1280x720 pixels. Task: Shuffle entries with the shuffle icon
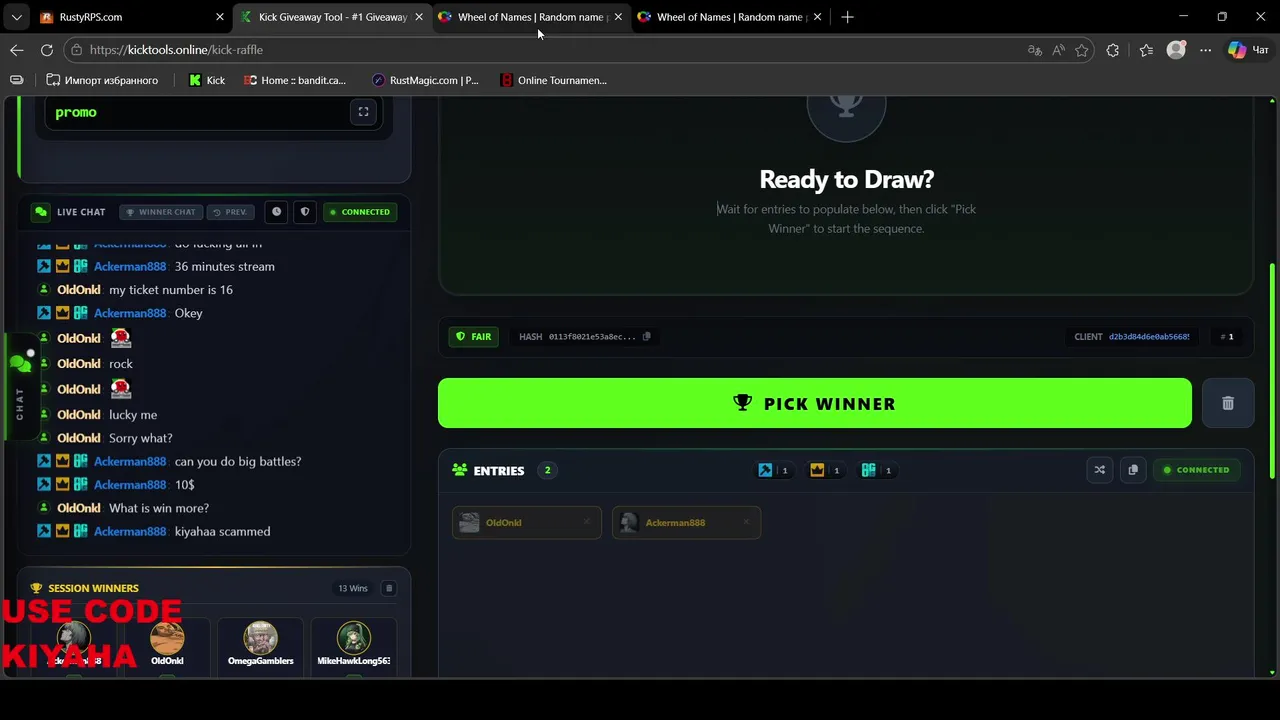pos(1100,470)
